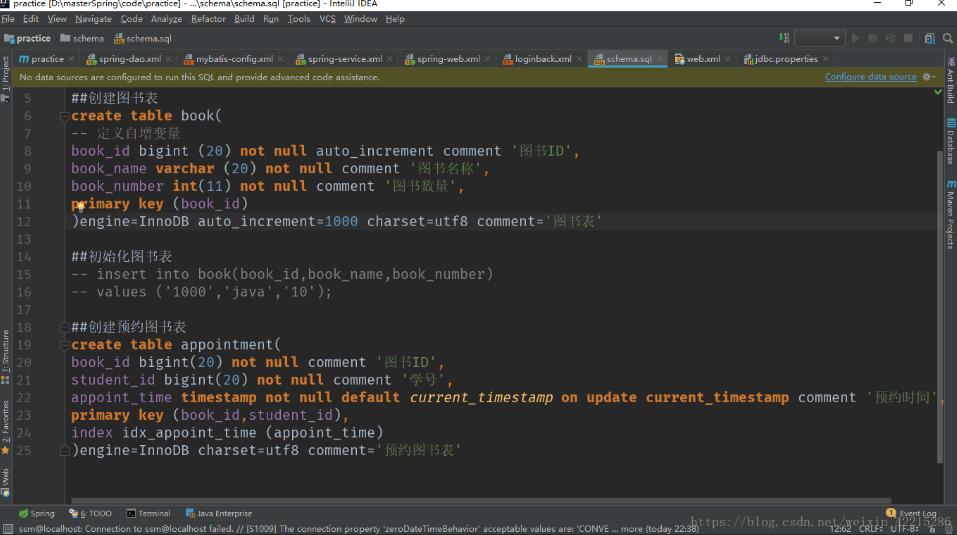Click the Debug bug icon
This screenshot has width=957, height=535.
pyautogui.click(x=873, y=38)
